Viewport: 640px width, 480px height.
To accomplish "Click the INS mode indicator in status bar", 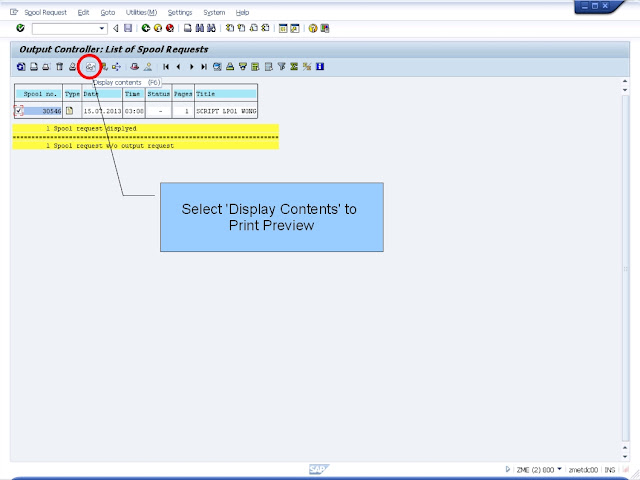I will (610, 470).
